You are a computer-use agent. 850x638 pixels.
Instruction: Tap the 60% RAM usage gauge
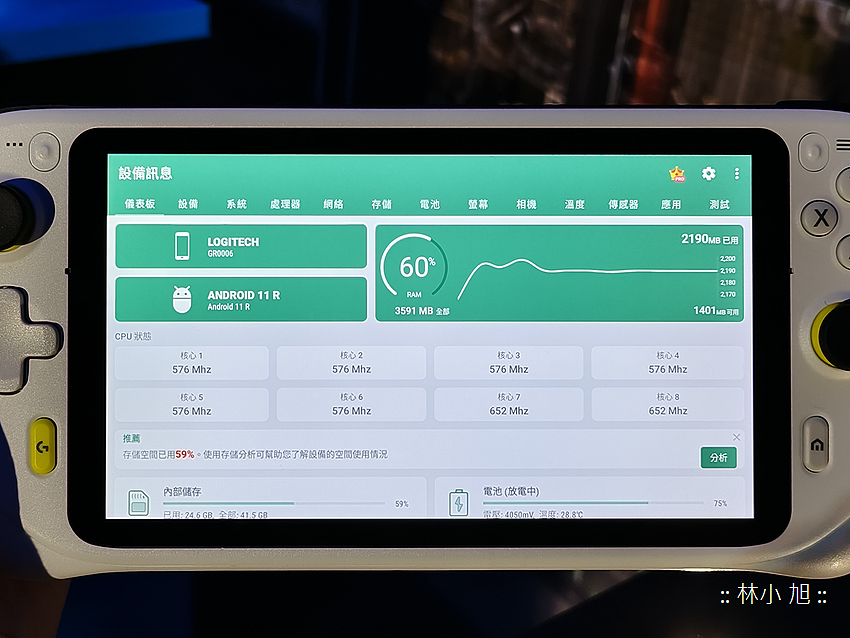click(x=415, y=267)
